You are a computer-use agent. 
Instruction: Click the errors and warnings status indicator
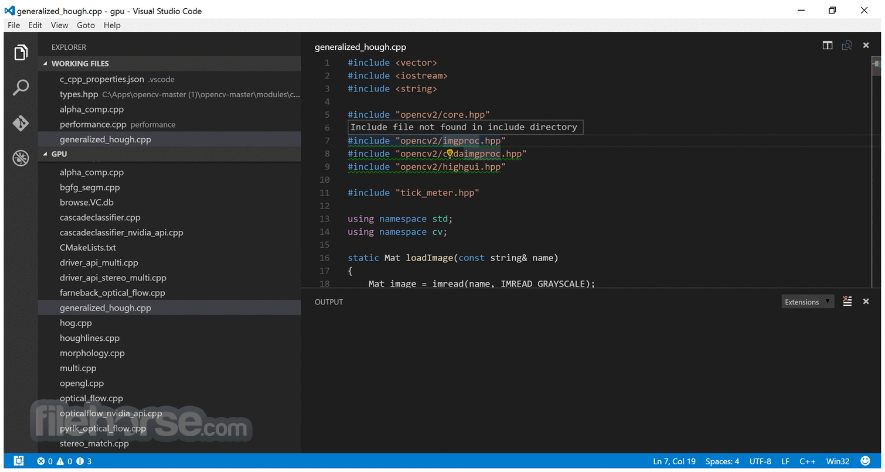tap(64, 461)
